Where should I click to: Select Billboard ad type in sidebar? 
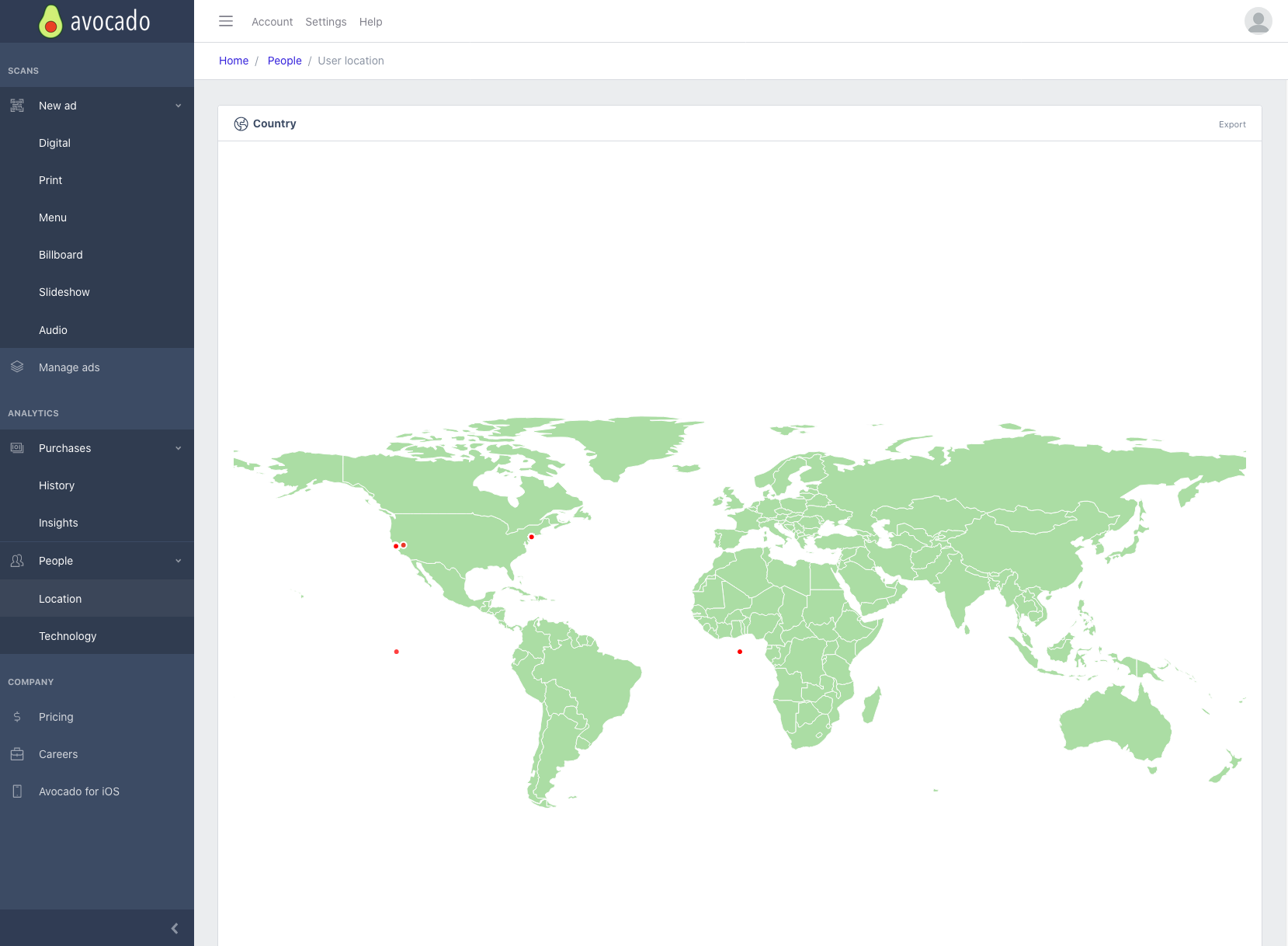[x=97, y=255]
